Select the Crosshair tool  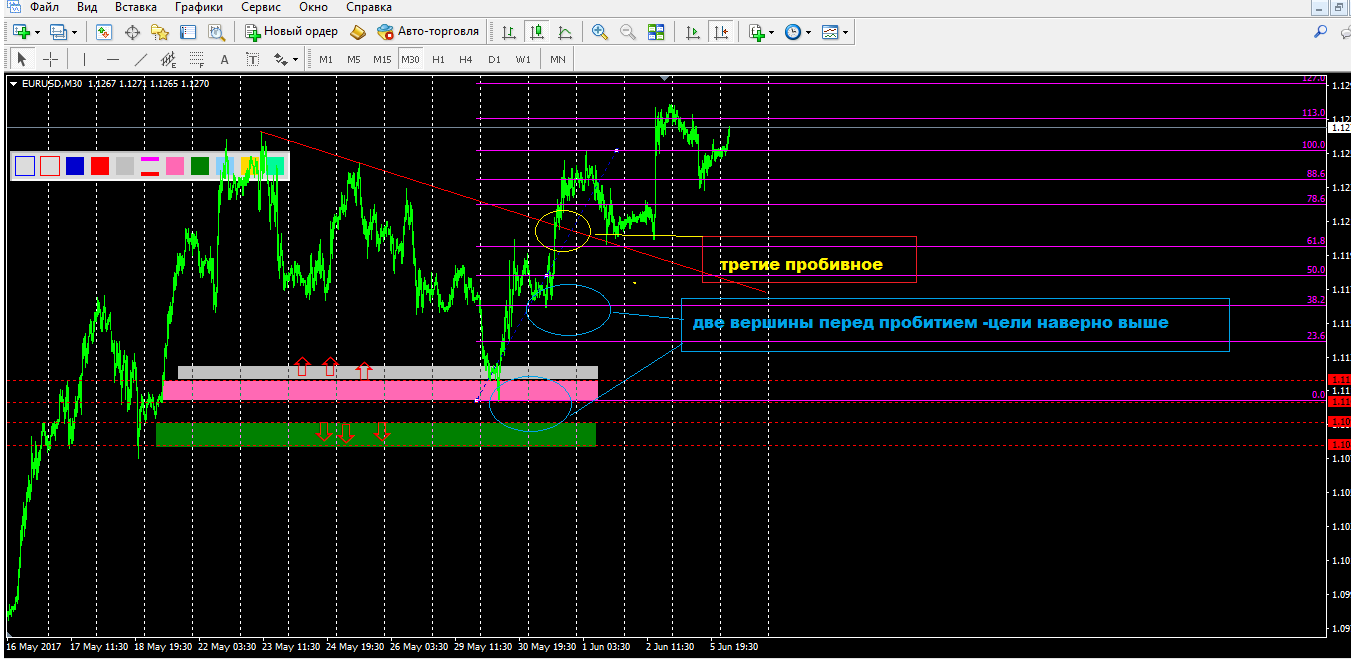point(49,59)
